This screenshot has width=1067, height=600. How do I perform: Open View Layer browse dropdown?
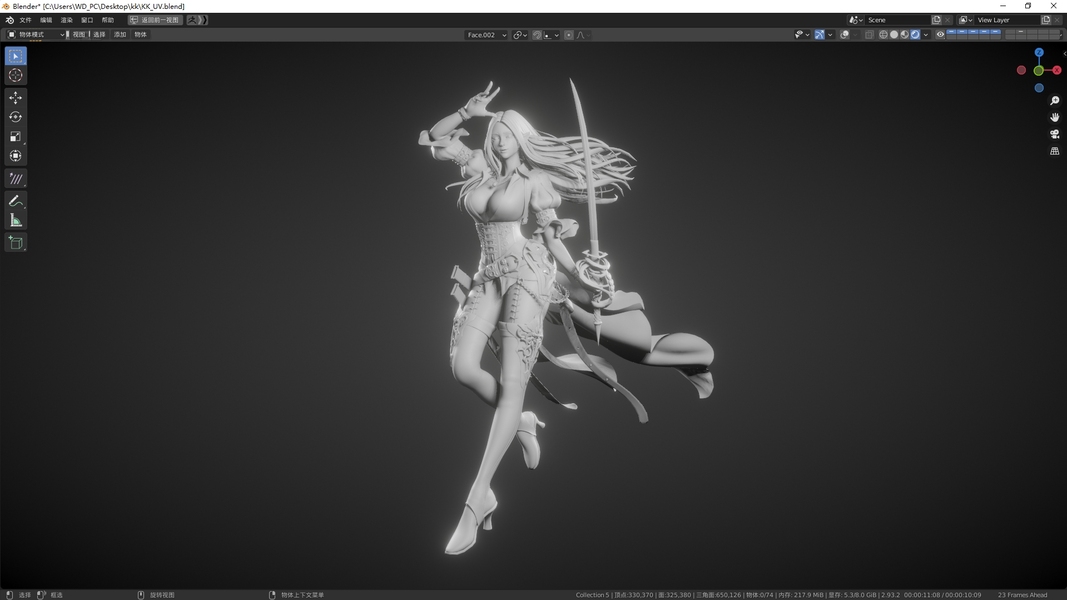[965, 20]
